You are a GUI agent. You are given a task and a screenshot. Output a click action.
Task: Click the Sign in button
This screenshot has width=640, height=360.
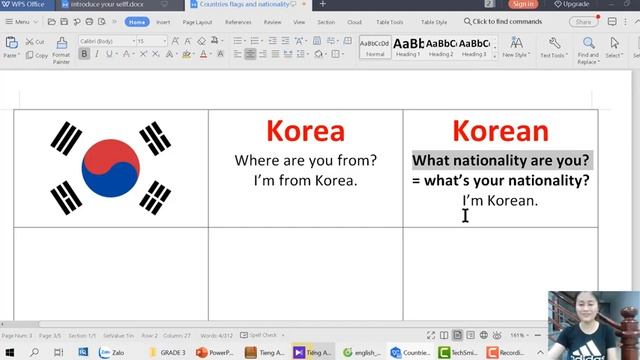coord(523,4)
